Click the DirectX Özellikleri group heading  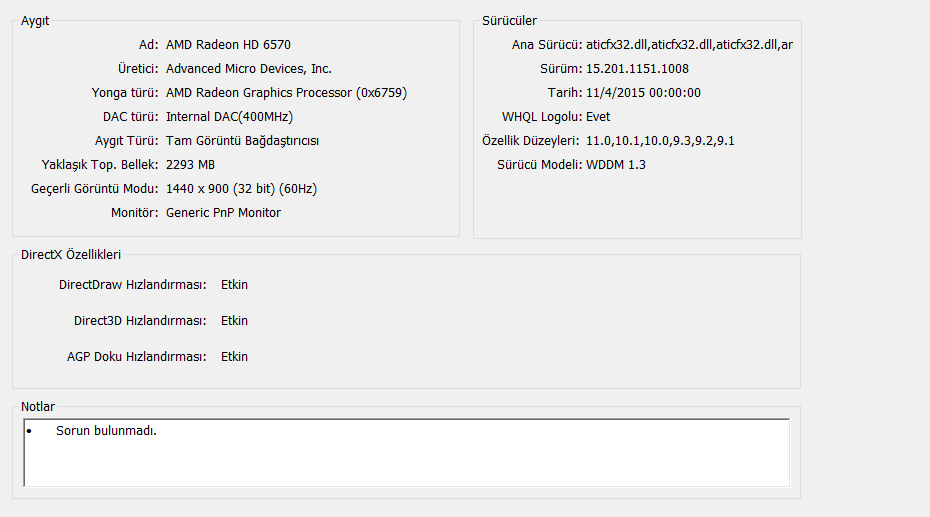pyautogui.click(x=71, y=255)
